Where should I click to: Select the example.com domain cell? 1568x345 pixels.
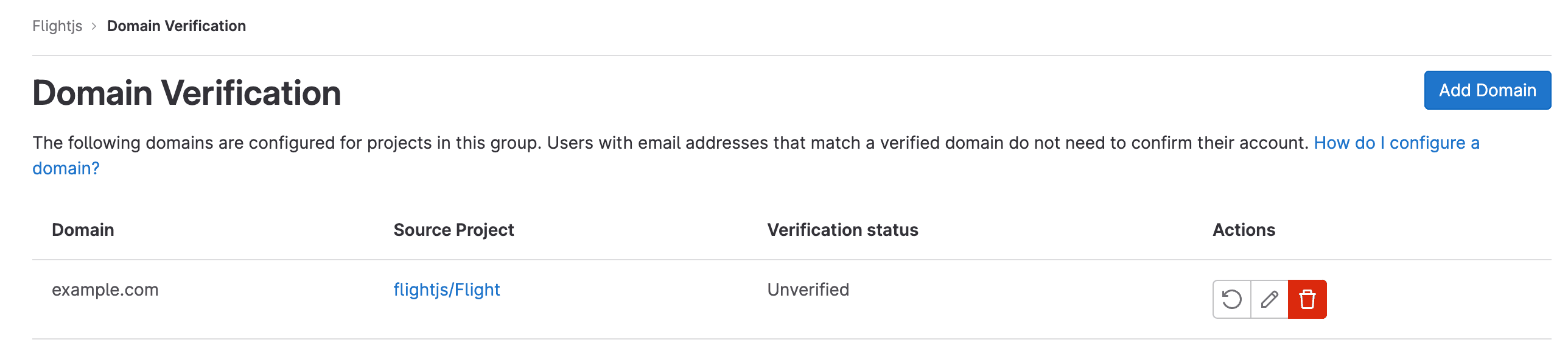point(105,290)
